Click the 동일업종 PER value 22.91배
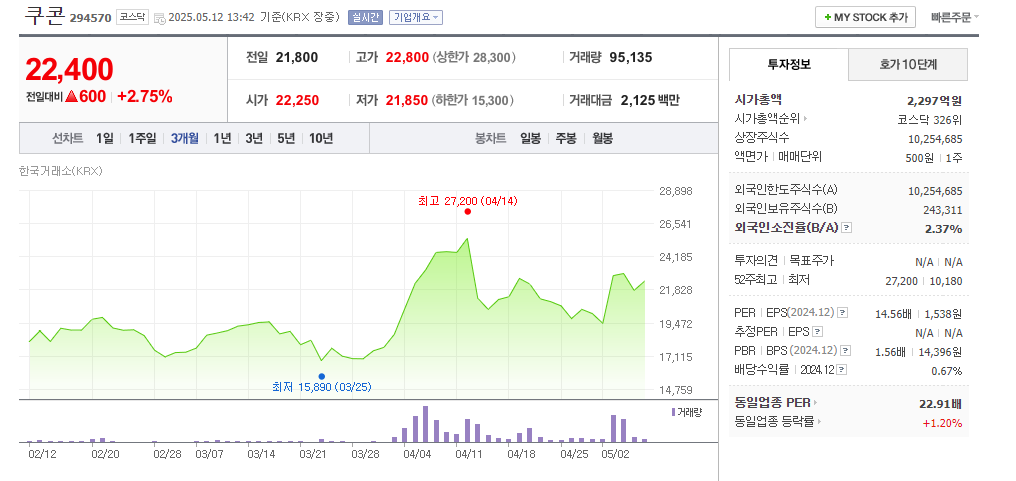This screenshot has height=481, width=1016. [940, 404]
